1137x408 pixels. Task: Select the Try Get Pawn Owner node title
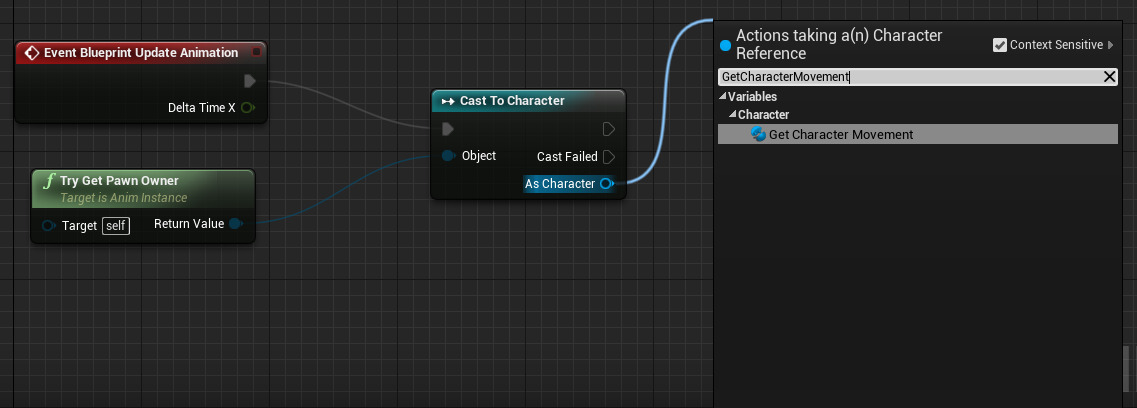[x=119, y=180]
